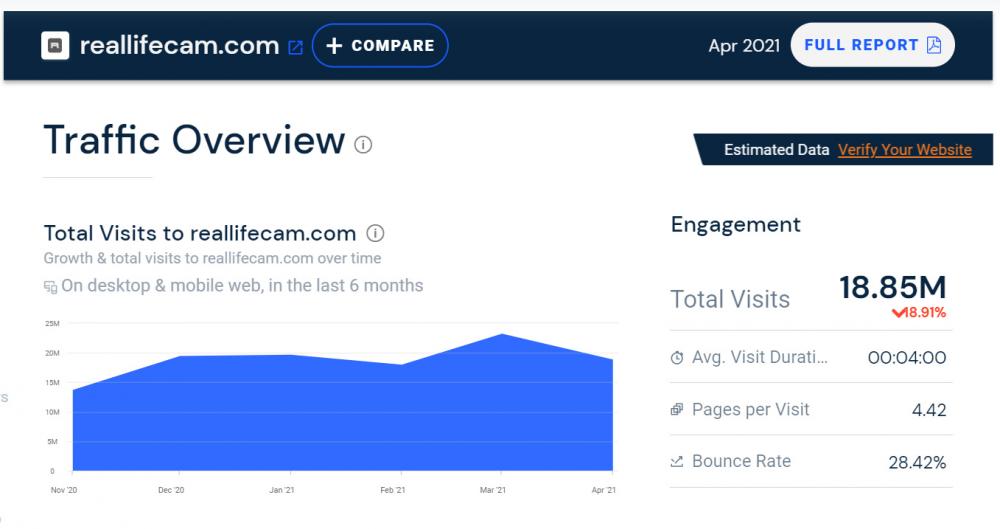Click the reallifecam.com domain title

tap(178, 46)
